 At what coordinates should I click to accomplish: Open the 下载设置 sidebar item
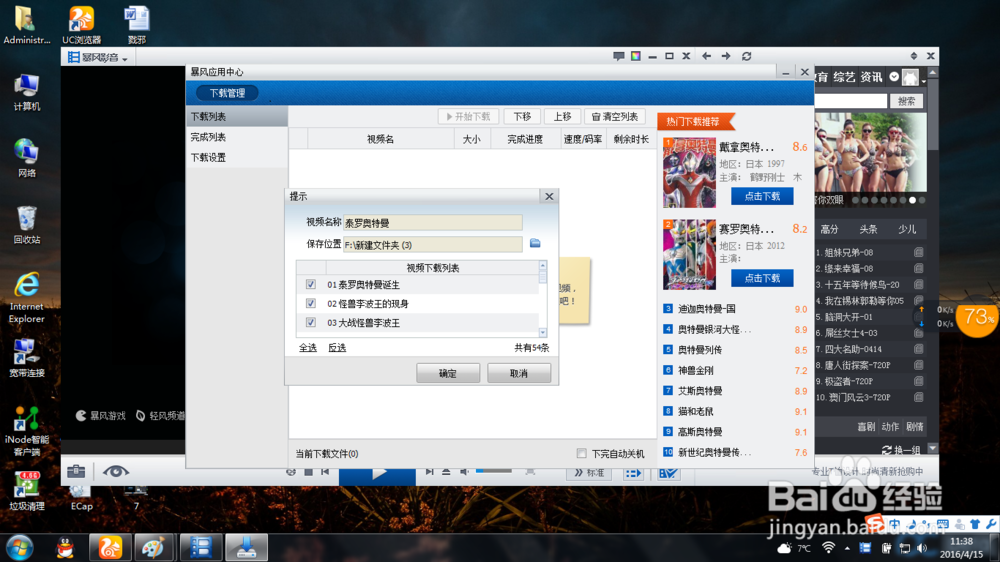pyautogui.click(x=237, y=158)
